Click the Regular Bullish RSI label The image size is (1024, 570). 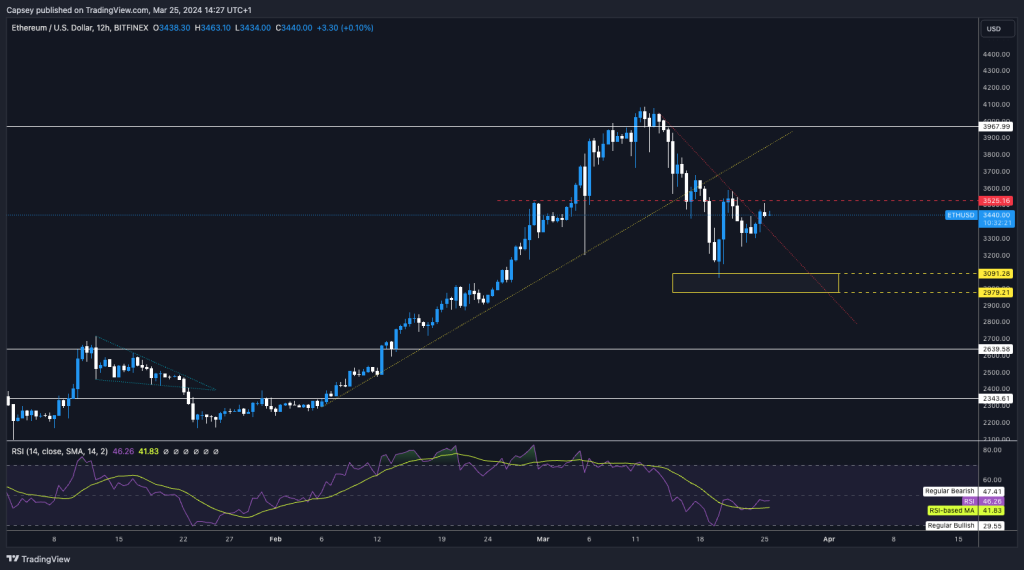click(x=951, y=525)
